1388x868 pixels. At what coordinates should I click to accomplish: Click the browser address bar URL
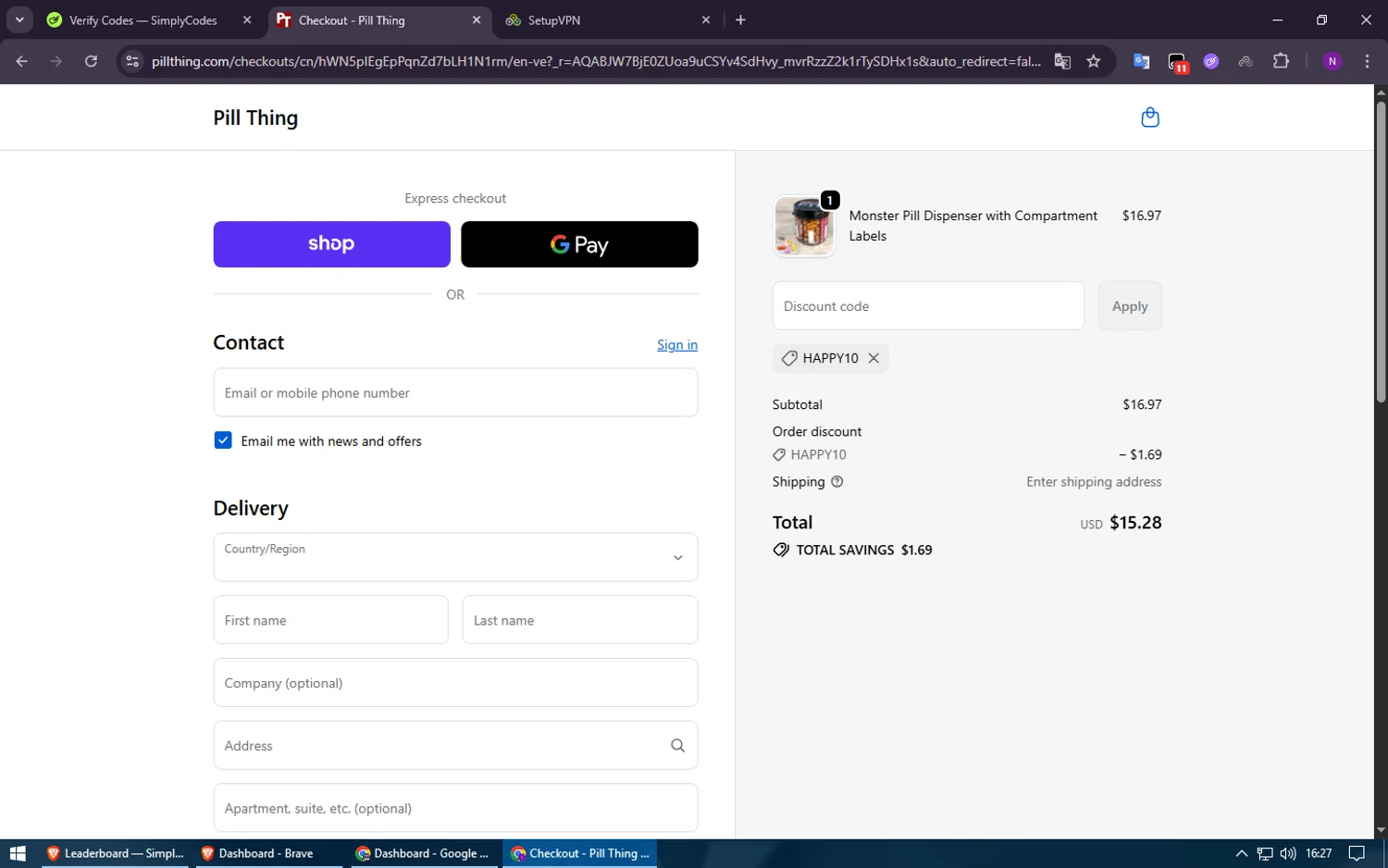[x=596, y=61]
